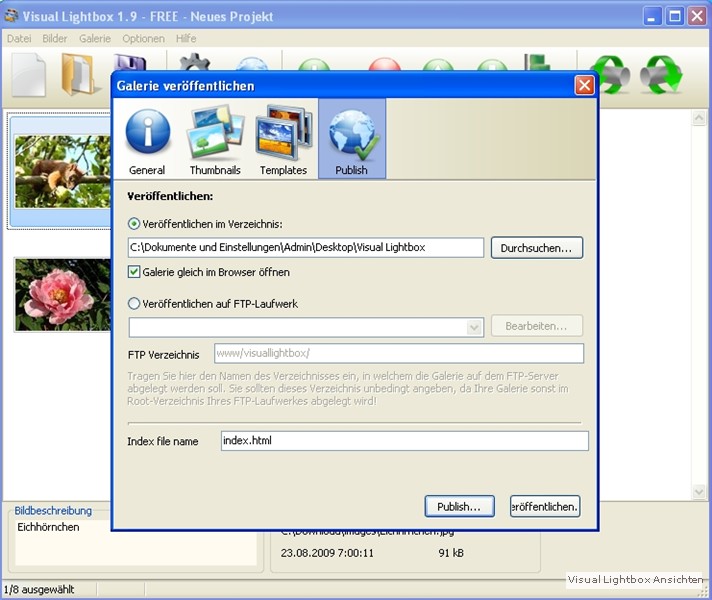Viewport: 712px width, 600px height.
Task: Click the main window vertical scrollbar track
Action: click(x=700, y=300)
